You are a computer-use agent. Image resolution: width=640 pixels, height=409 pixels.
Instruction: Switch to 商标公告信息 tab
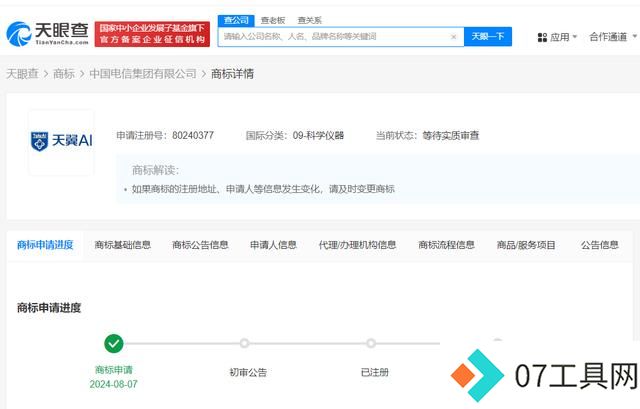pyautogui.click(x=200, y=245)
